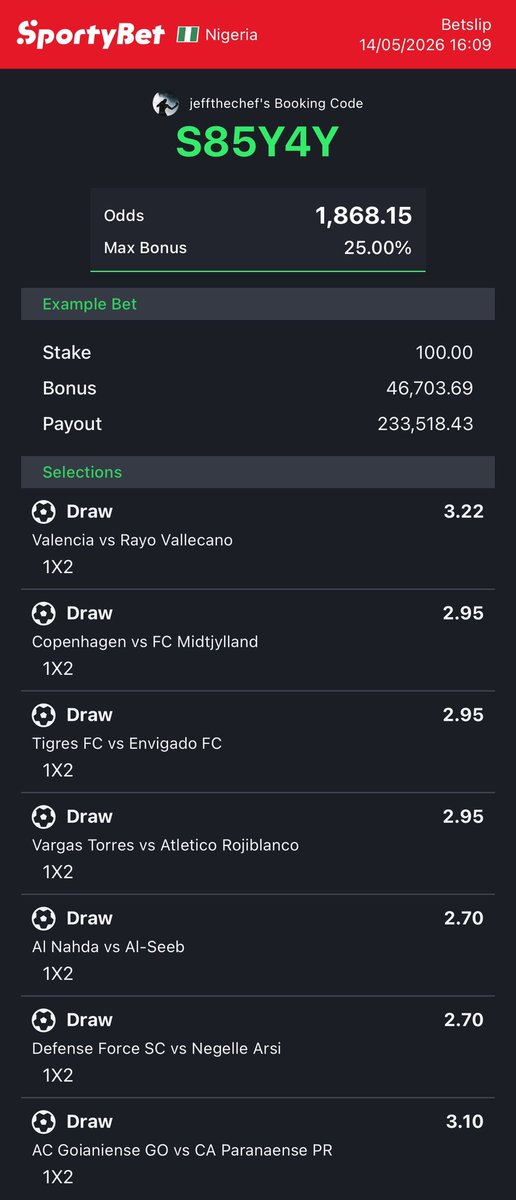Click football icon beside Valencia vs Rayo Vallecano
Screen dimensions: 516x1200
(44, 512)
